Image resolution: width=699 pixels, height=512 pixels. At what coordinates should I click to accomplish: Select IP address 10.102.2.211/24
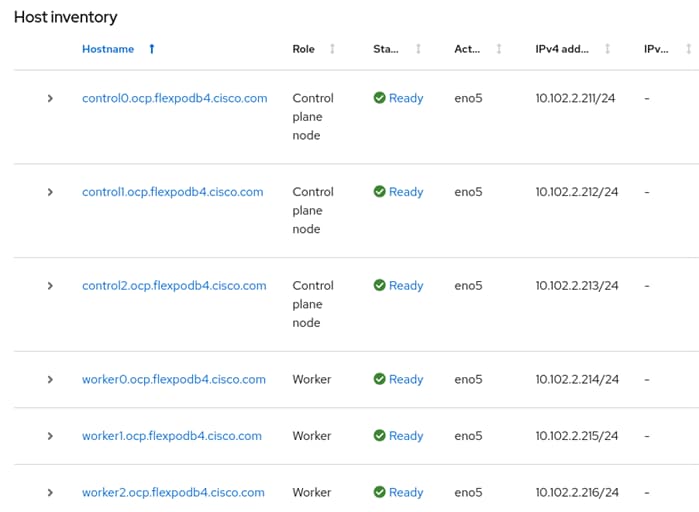click(x=575, y=98)
